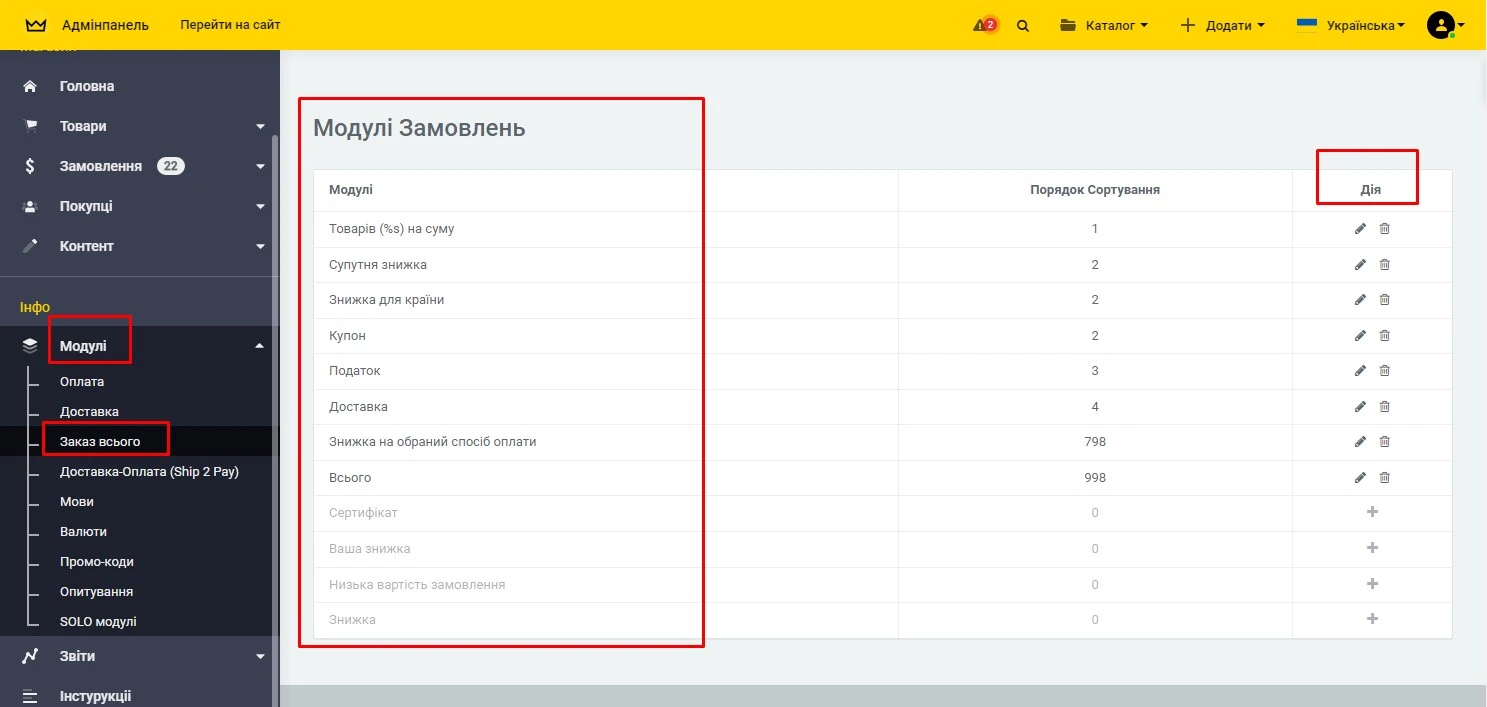Delete the Податок module via trash icon
The width and height of the screenshot is (1487, 707).
point(1384,371)
